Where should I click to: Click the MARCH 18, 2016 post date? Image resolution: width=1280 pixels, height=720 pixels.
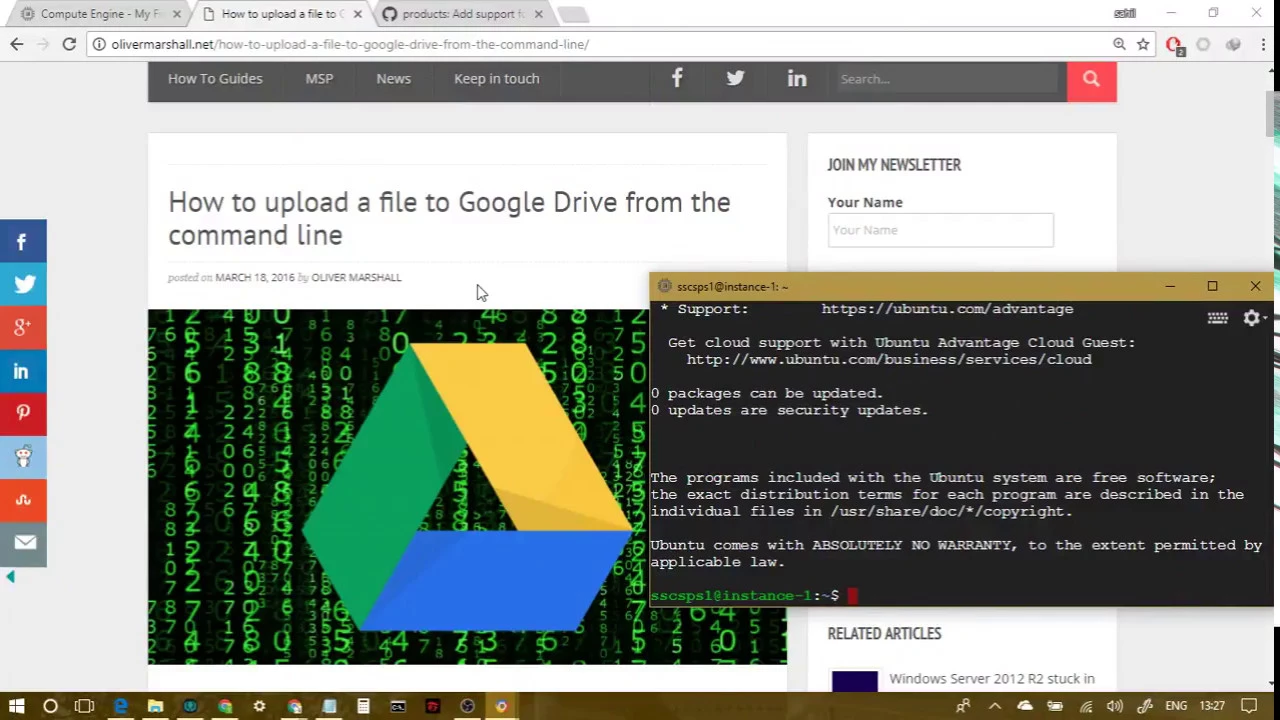tap(255, 278)
